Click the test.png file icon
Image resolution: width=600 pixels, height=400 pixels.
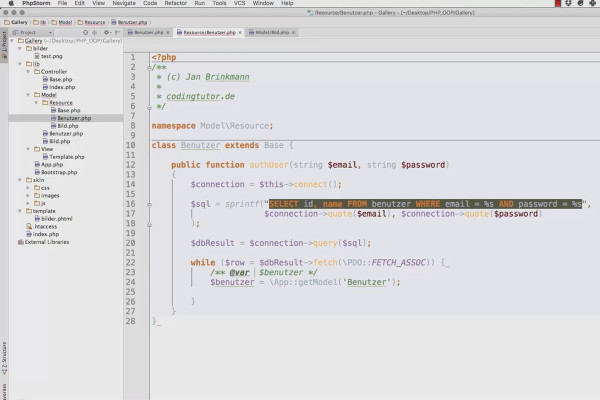pos(37,56)
